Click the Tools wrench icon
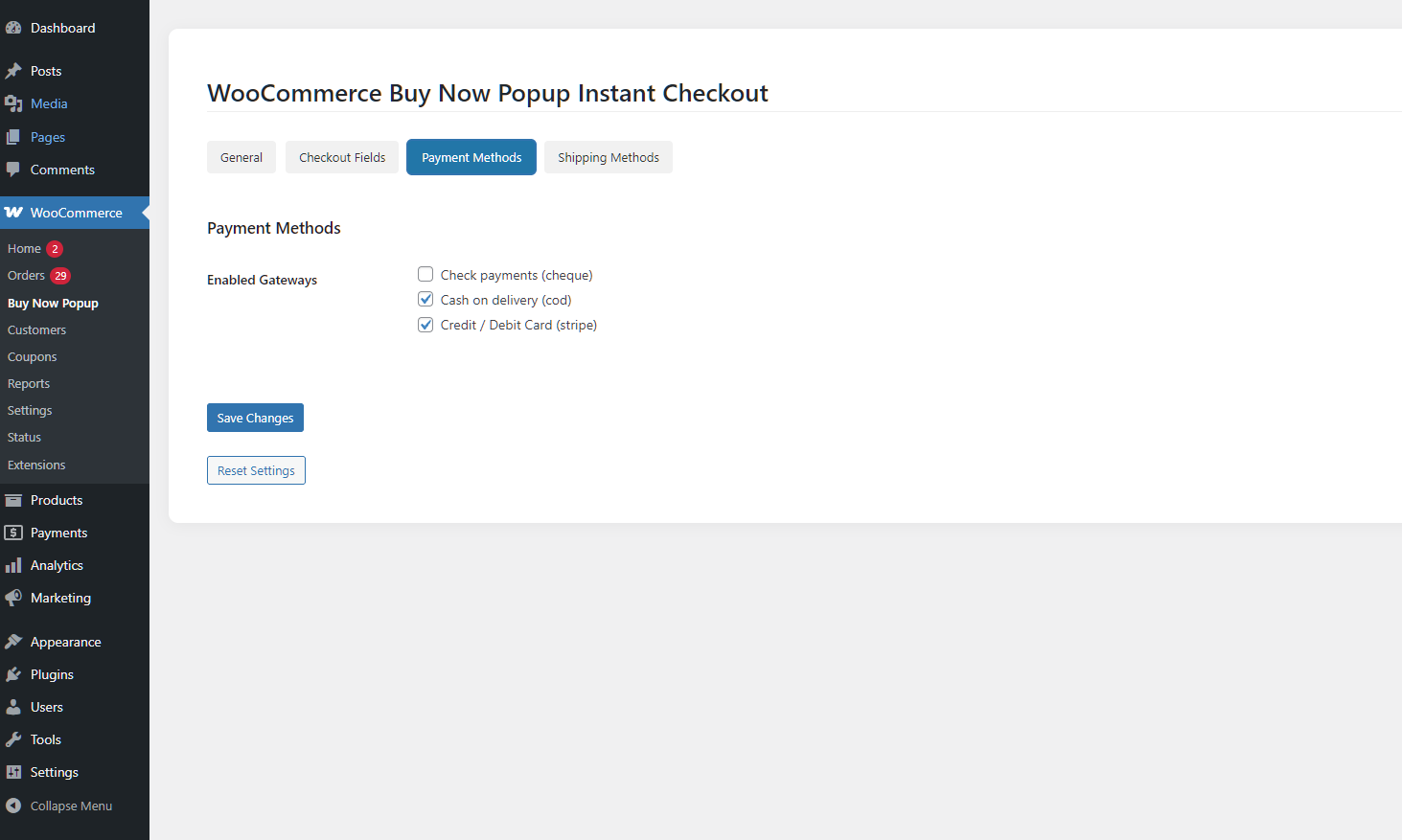Image resolution: width=1402 pixels, height=840 pixels. [13, 739]
